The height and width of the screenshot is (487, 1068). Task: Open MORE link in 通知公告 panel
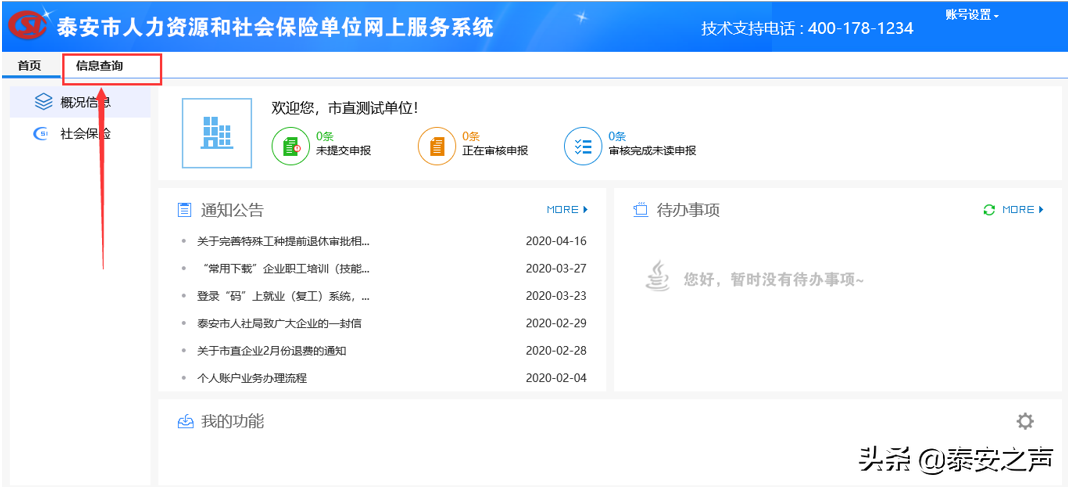coord(567,210)
